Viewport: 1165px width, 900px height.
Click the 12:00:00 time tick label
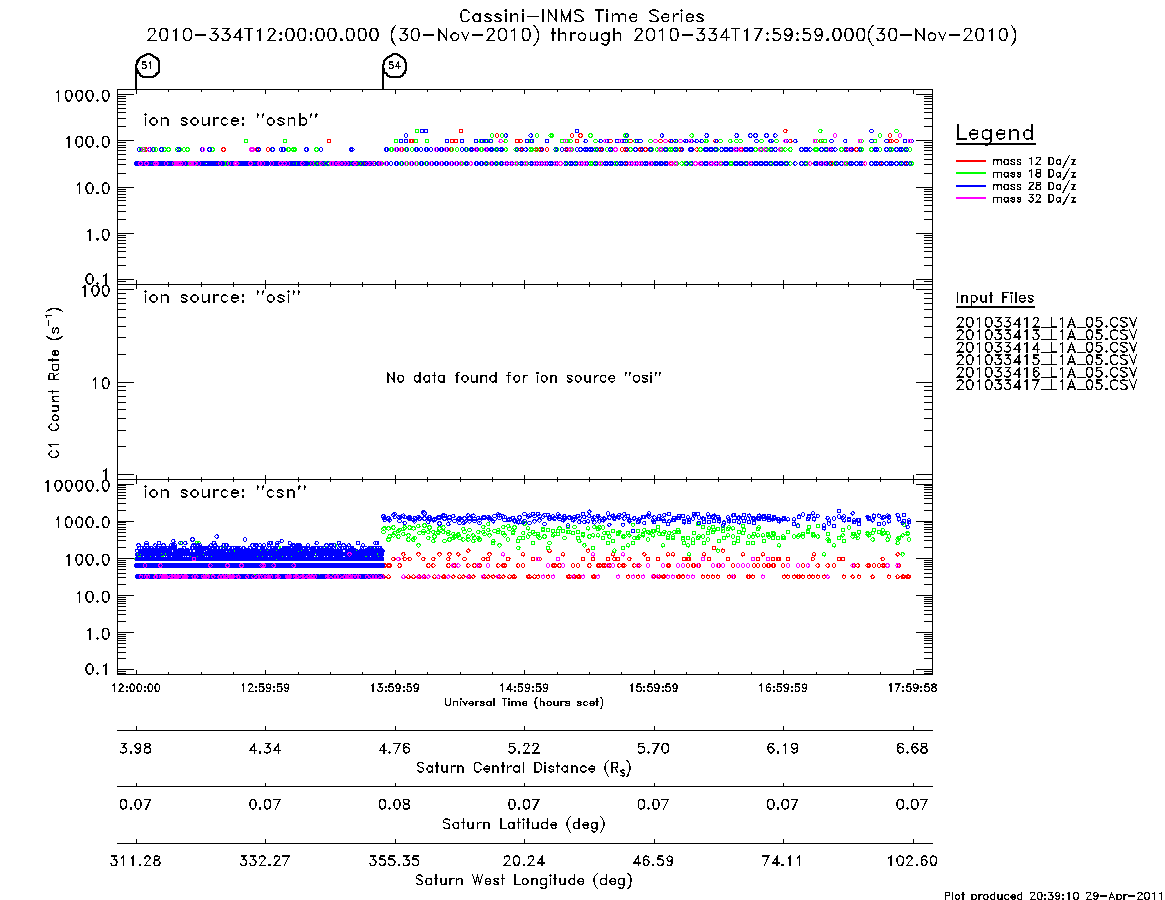click(x=136, y=688)
